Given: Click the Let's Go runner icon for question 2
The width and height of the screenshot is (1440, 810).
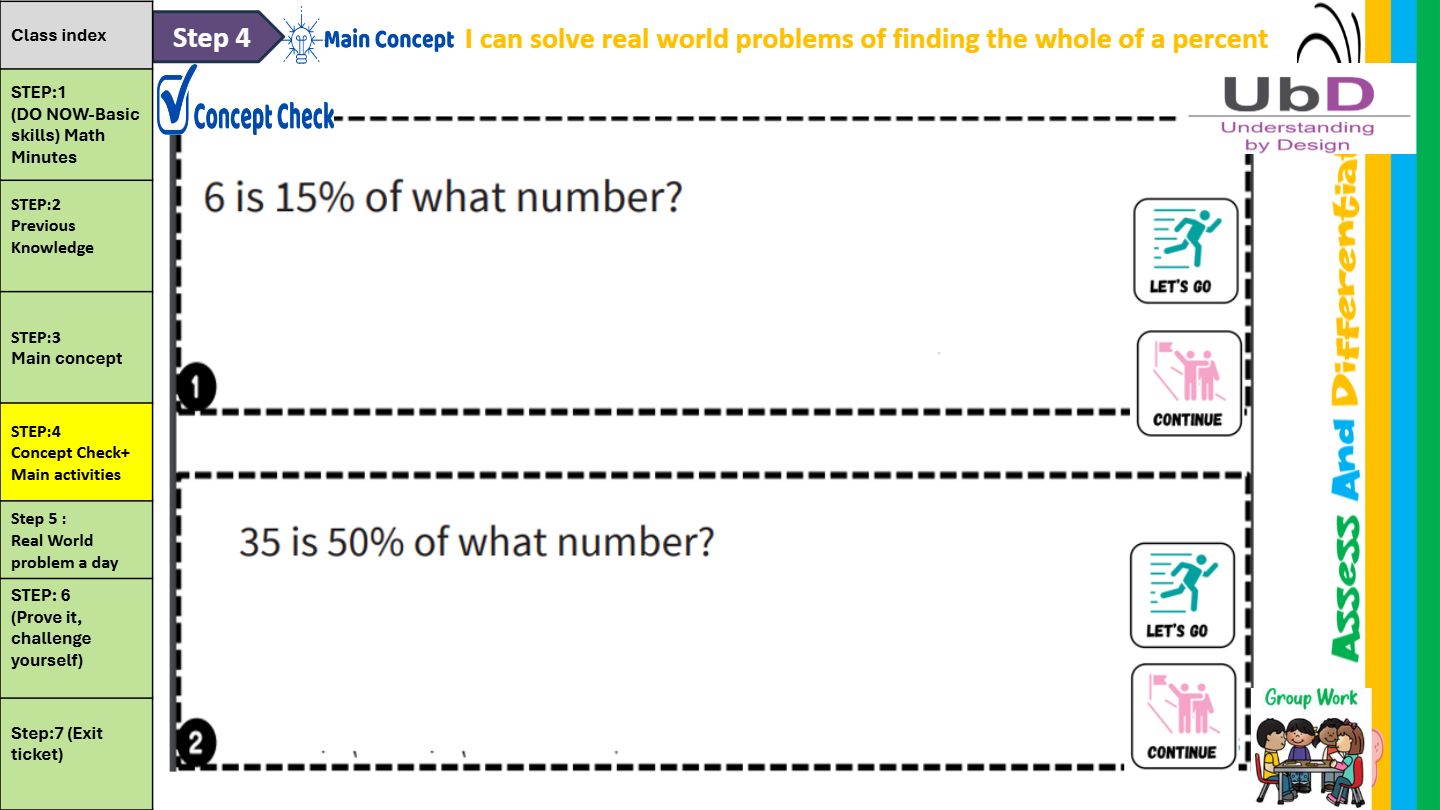Looking at the screenshot, I should coord(1182,595).
